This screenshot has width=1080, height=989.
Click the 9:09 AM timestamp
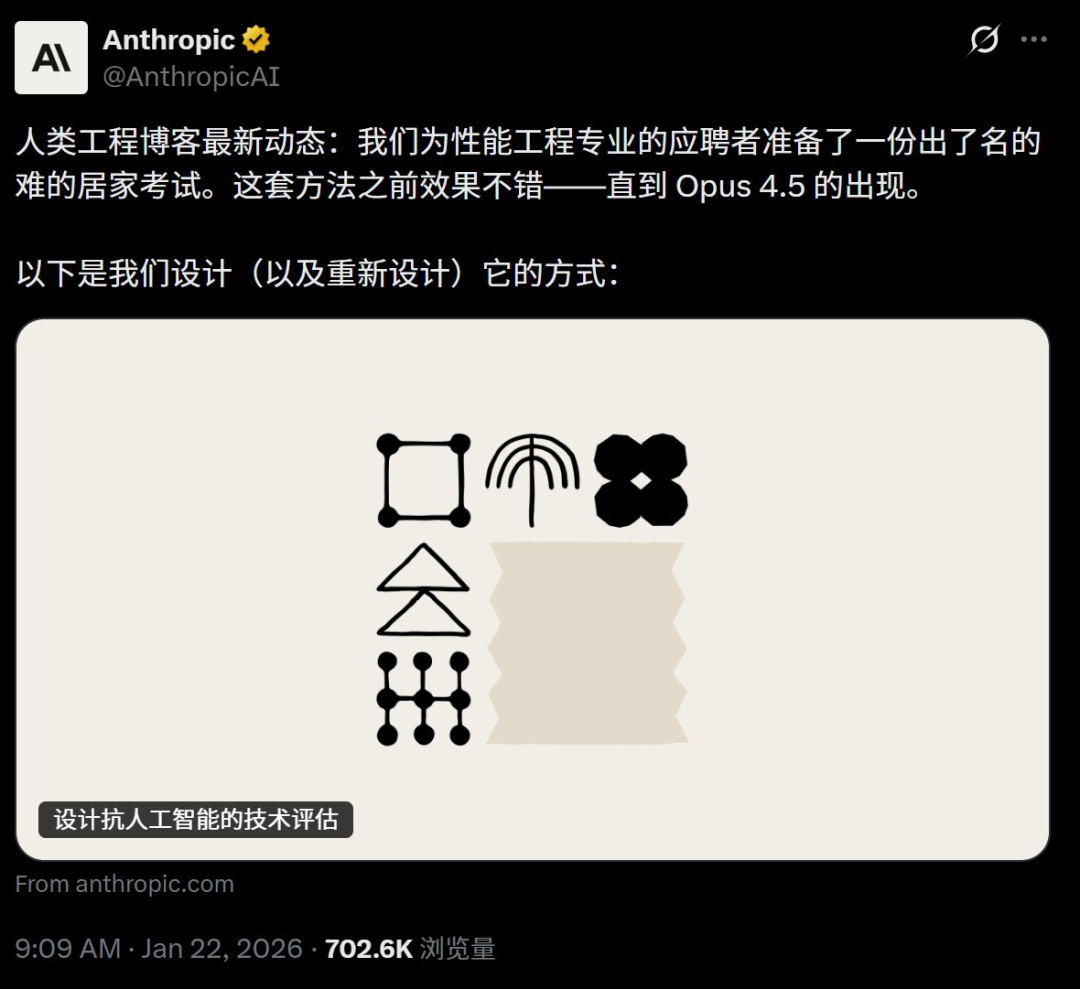click(x=68, y=948)
